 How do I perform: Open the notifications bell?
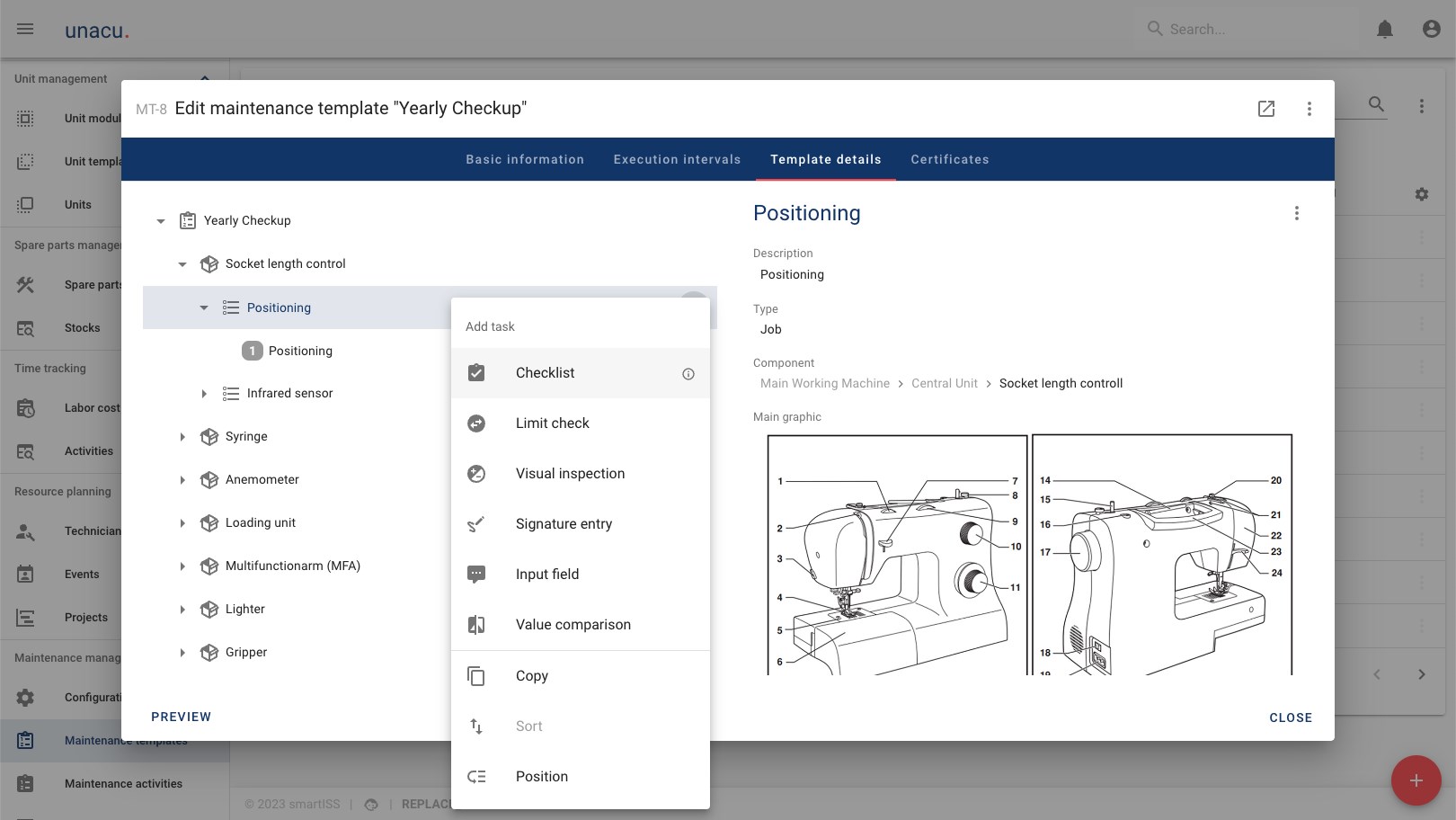(x=1385, y=30)
